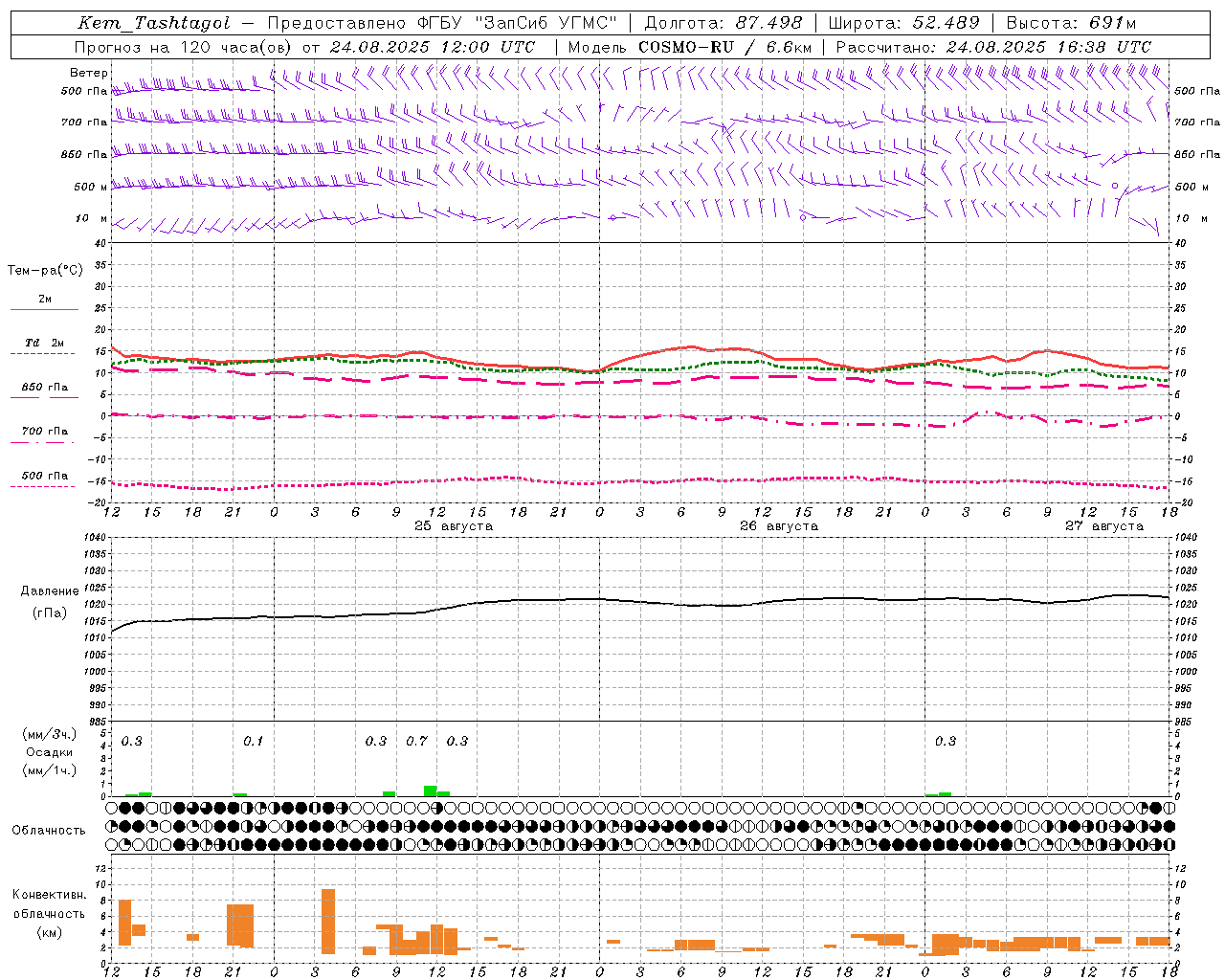Click the '26 августа' date label
This screenshot has height=980, width=1225.
[x=779, y=526]
